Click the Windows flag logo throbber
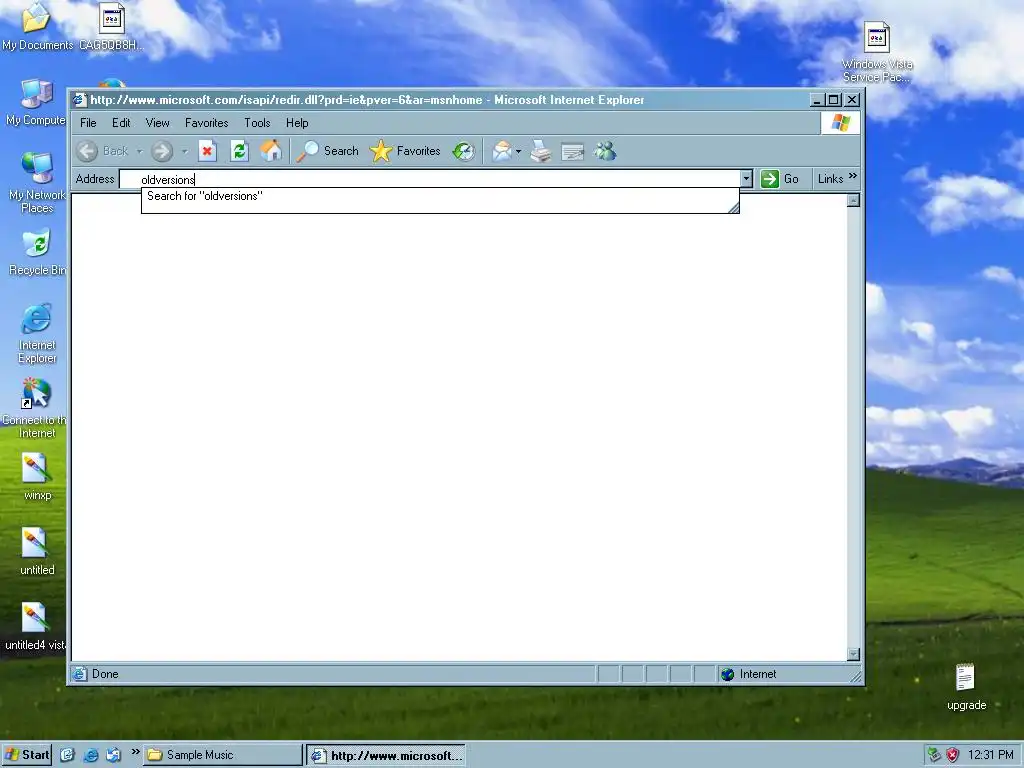Viewport: 1024px width, 768px height. (x=840, y=123)
